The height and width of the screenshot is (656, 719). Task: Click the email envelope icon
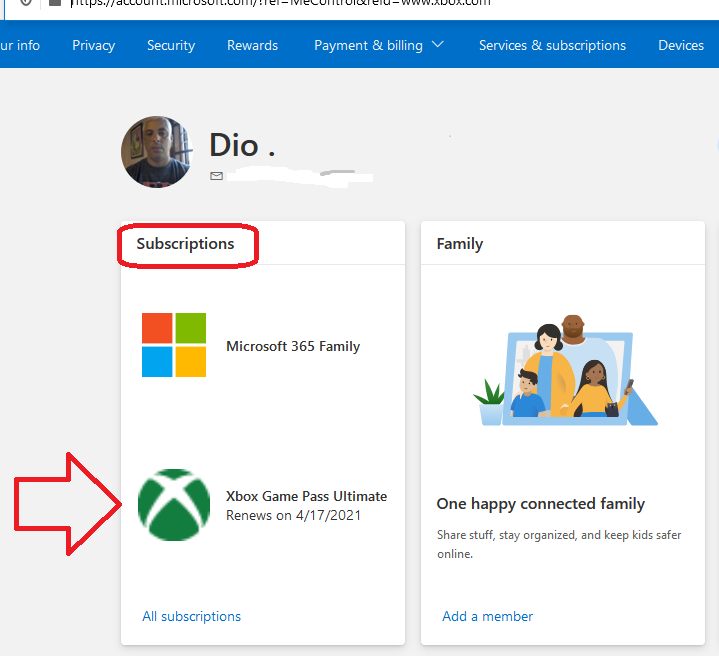tap(216, 176)
